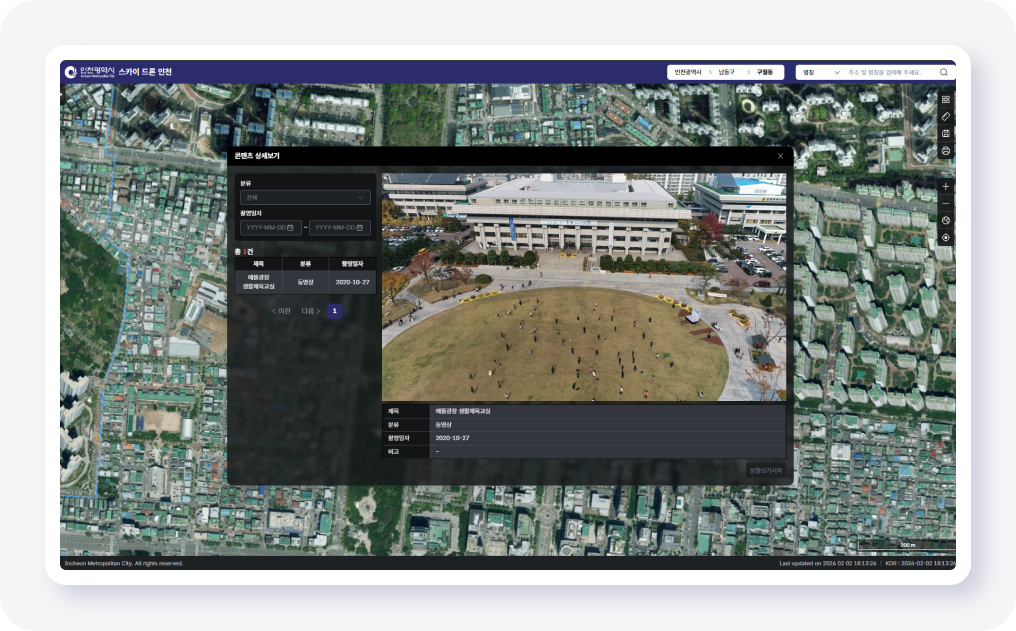1016x631 pixels.
Task: Select the 2020-10-27 video result row
Action: (305, 282)
